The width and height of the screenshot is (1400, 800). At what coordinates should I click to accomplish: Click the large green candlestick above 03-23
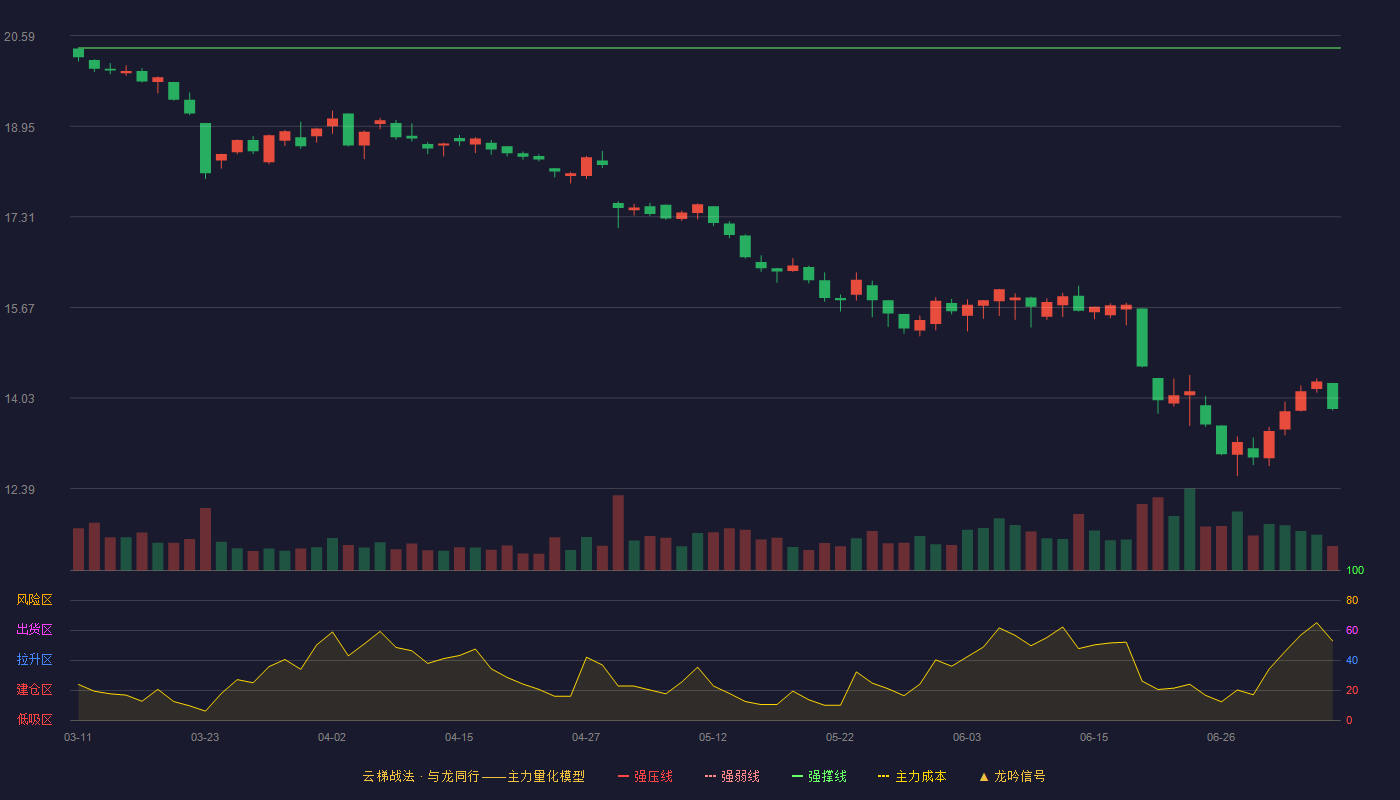[x=205, y=148]
